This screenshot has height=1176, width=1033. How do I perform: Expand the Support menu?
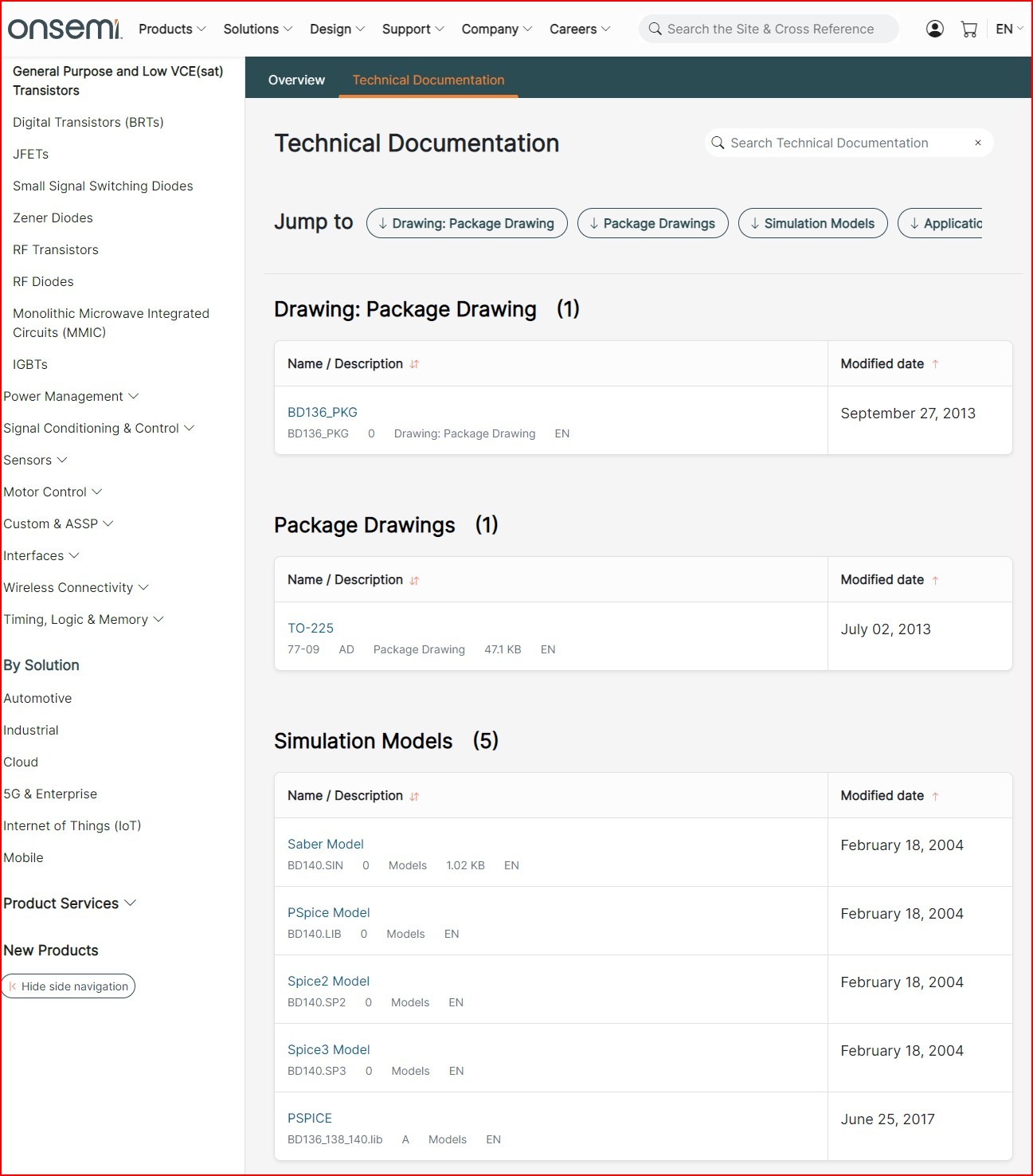(413, 29)
